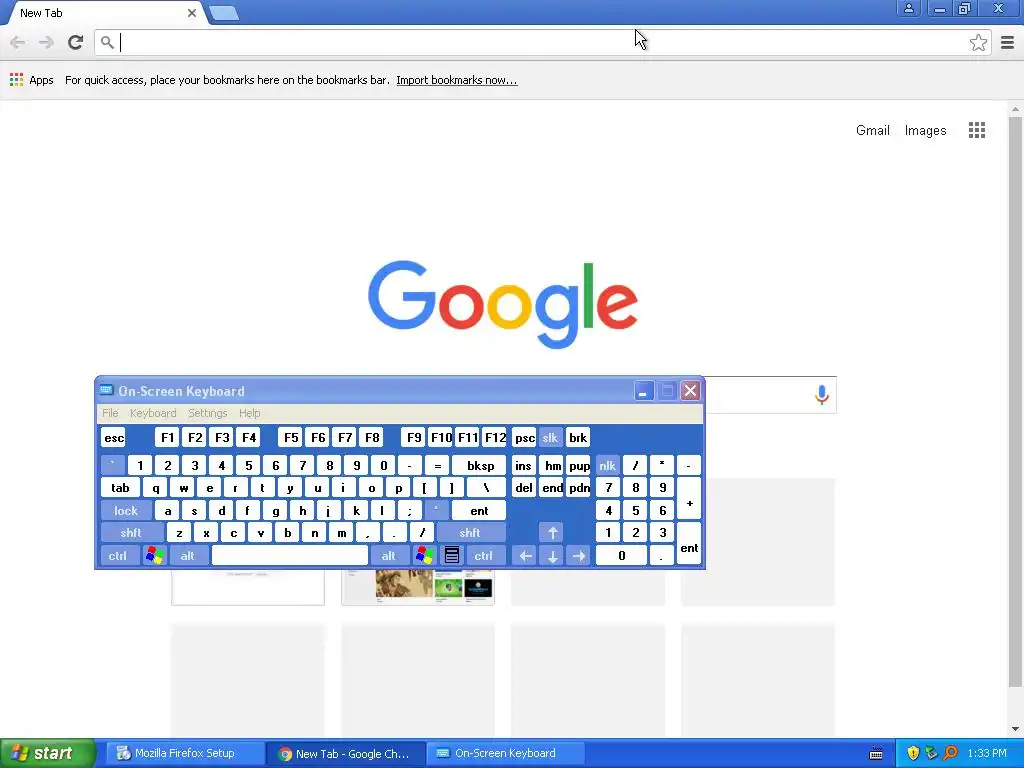Open the Chrome hamburger menu

[1008, 42]
